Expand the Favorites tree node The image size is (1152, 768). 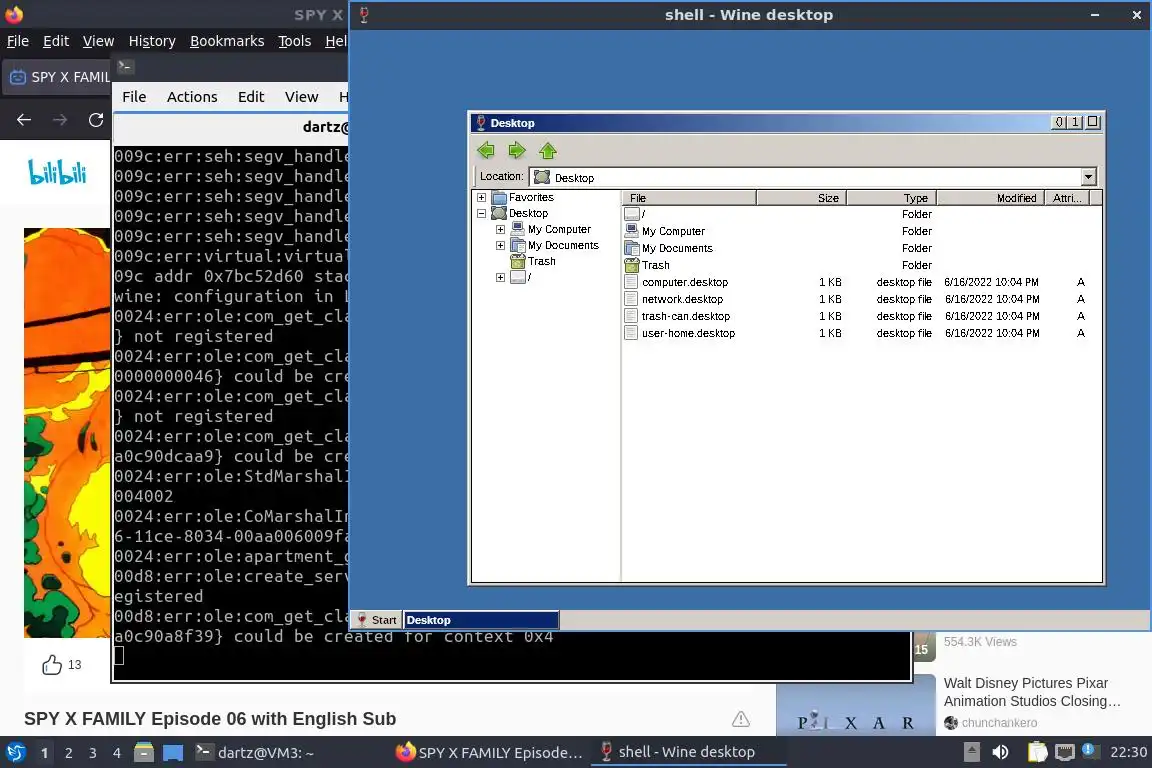(x=481, y=197)
